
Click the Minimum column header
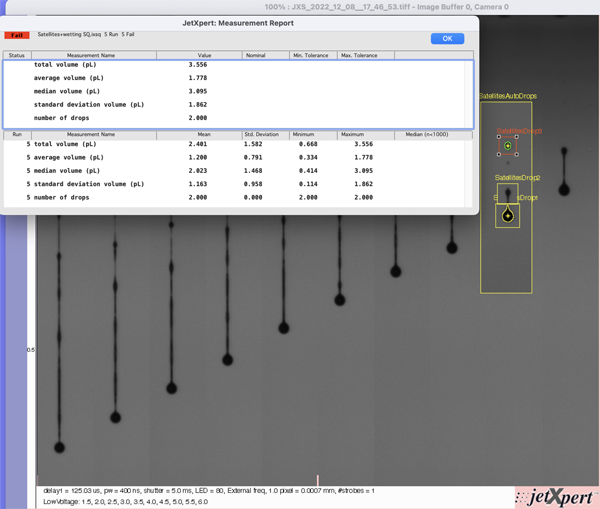click(313, 134)
